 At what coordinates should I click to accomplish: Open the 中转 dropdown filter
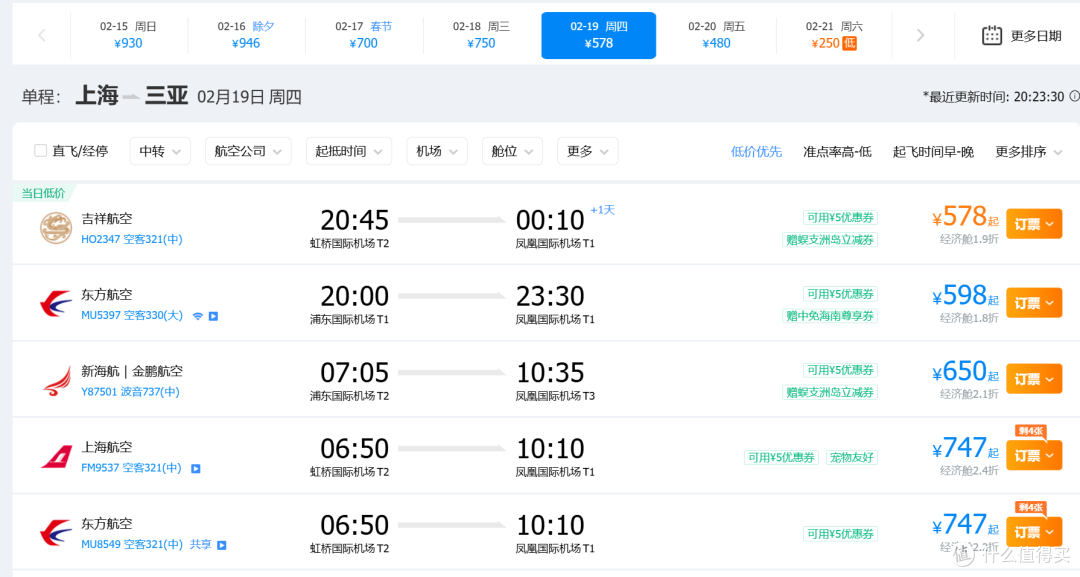pos(160,151)
